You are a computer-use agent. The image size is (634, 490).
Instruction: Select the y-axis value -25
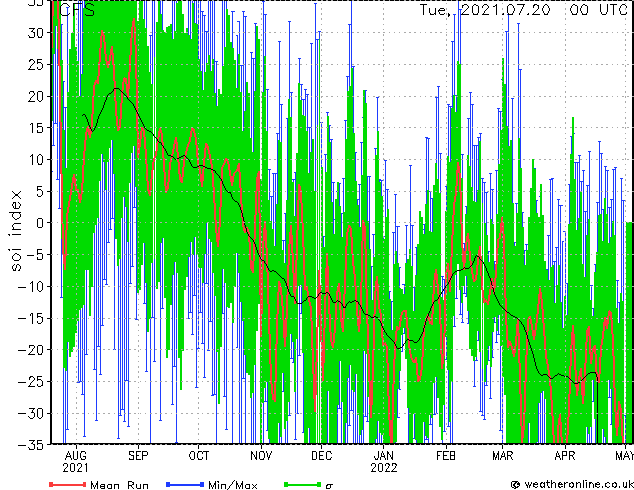(31, 382)
